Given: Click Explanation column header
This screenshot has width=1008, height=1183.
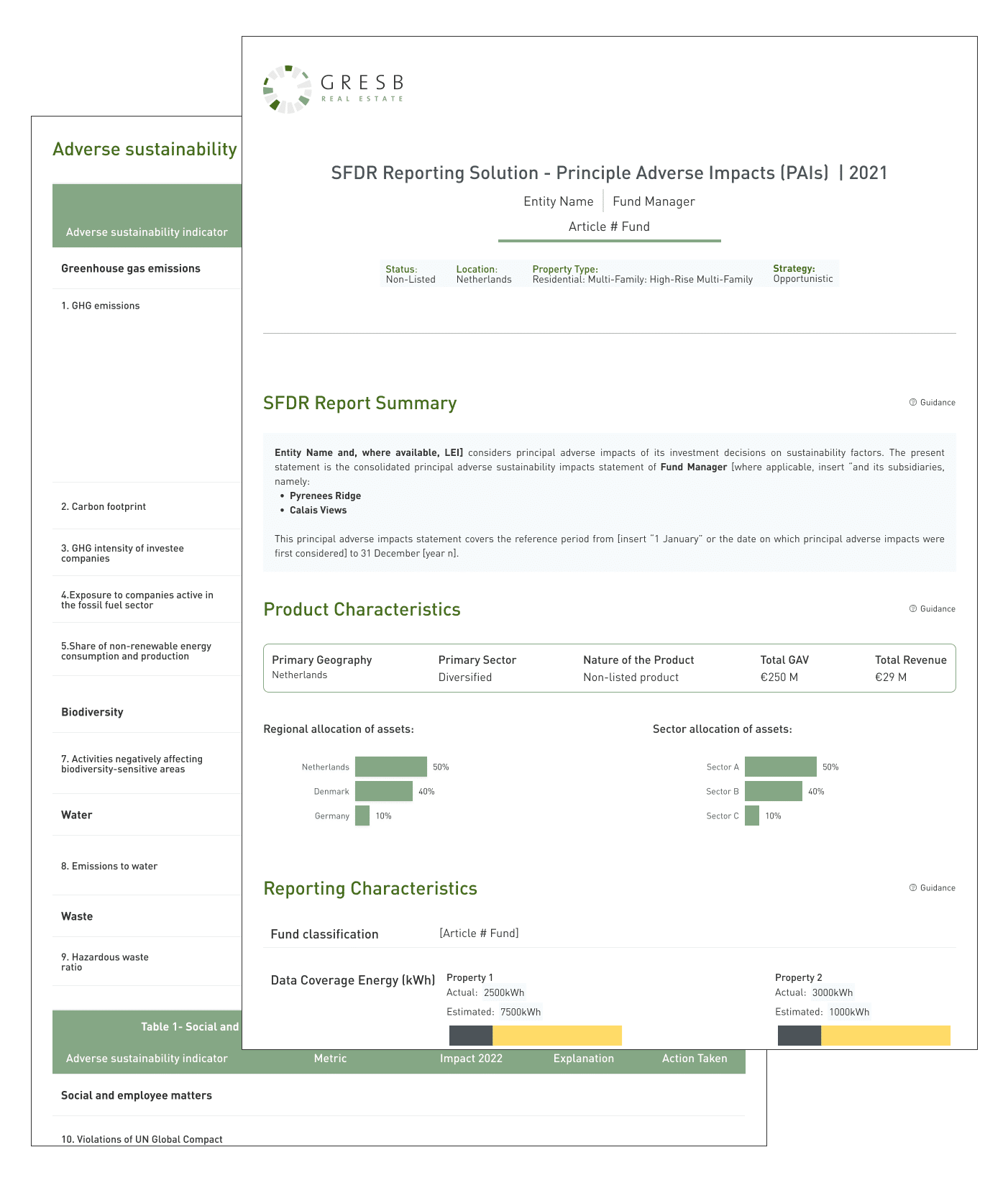Looking at the screenshot, I should coord(584,1059).
